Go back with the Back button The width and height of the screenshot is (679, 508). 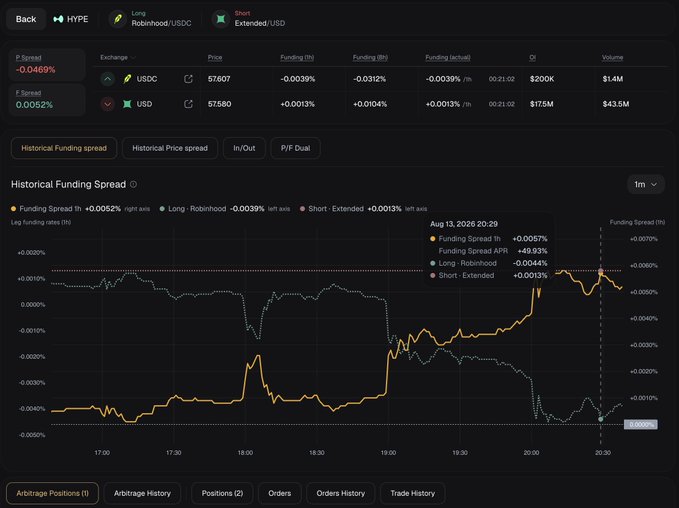26,19
